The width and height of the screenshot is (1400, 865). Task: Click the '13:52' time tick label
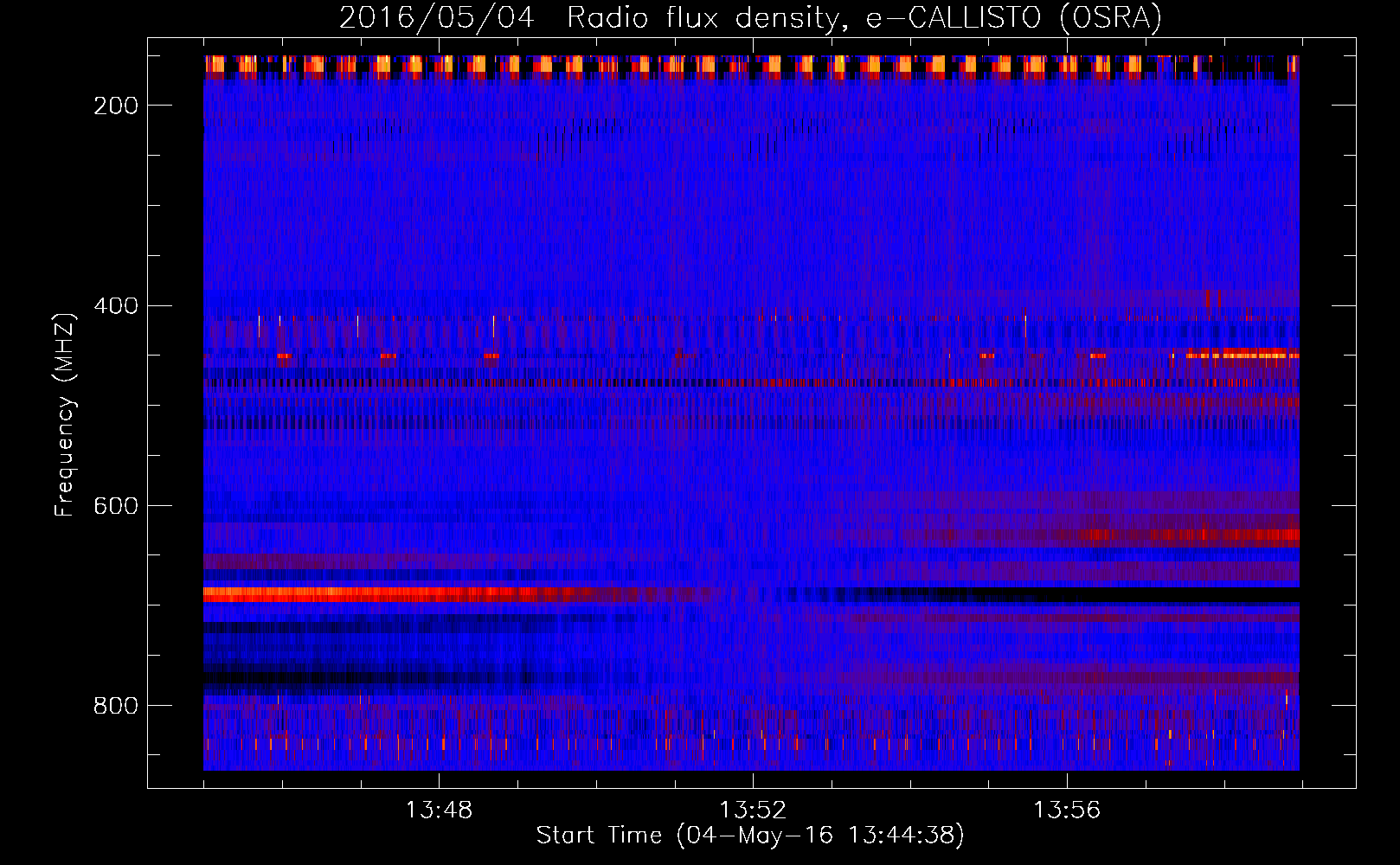753,811
